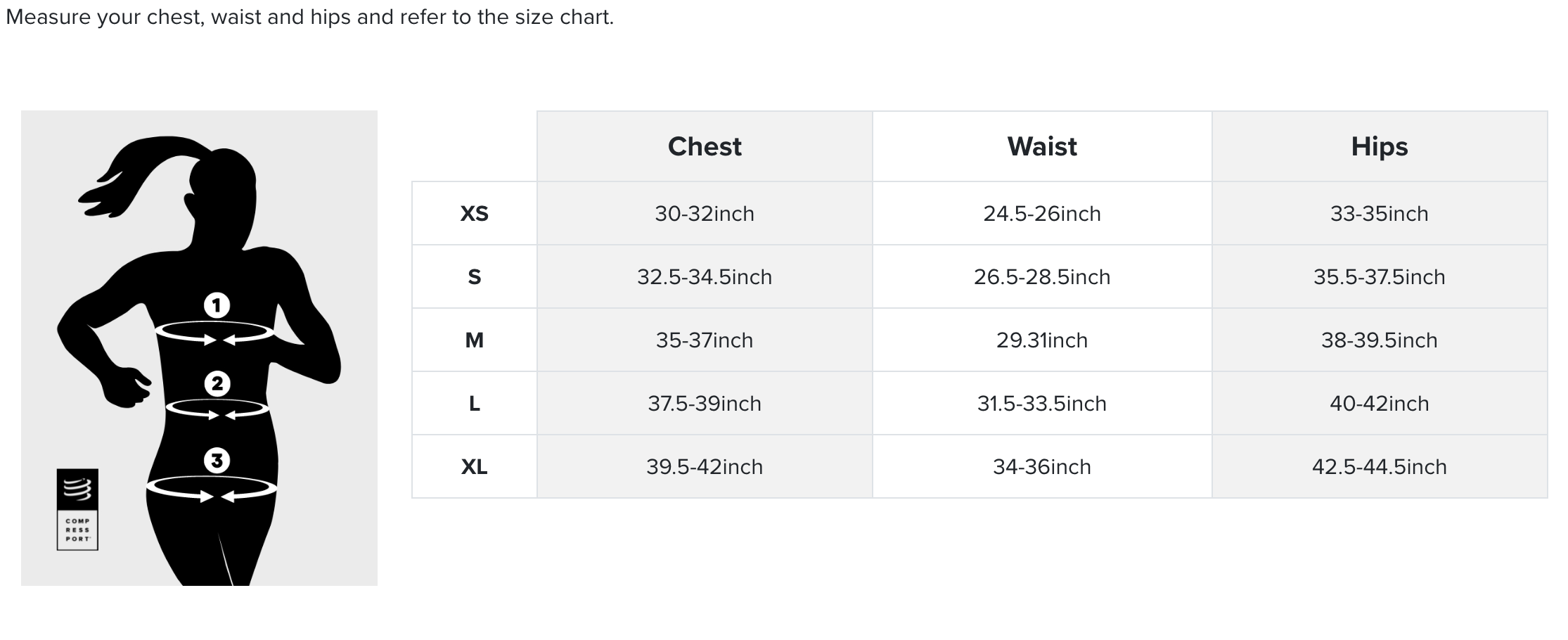Click the number 2 waist marker
The image size is (1568, 640).
click(217, 384)
